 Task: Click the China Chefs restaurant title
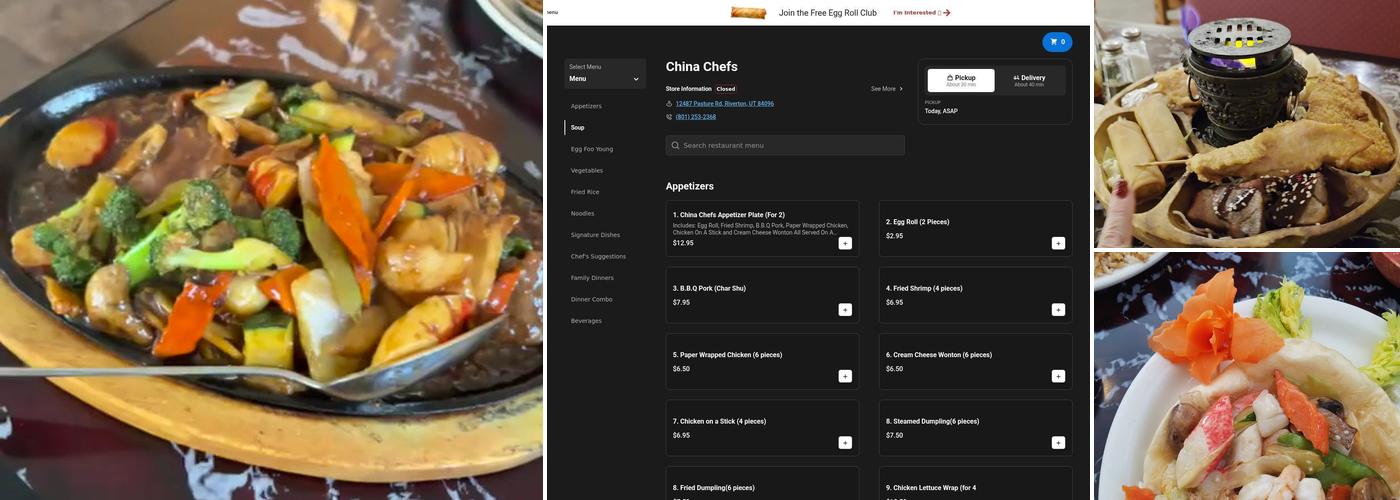click(702, 67)
